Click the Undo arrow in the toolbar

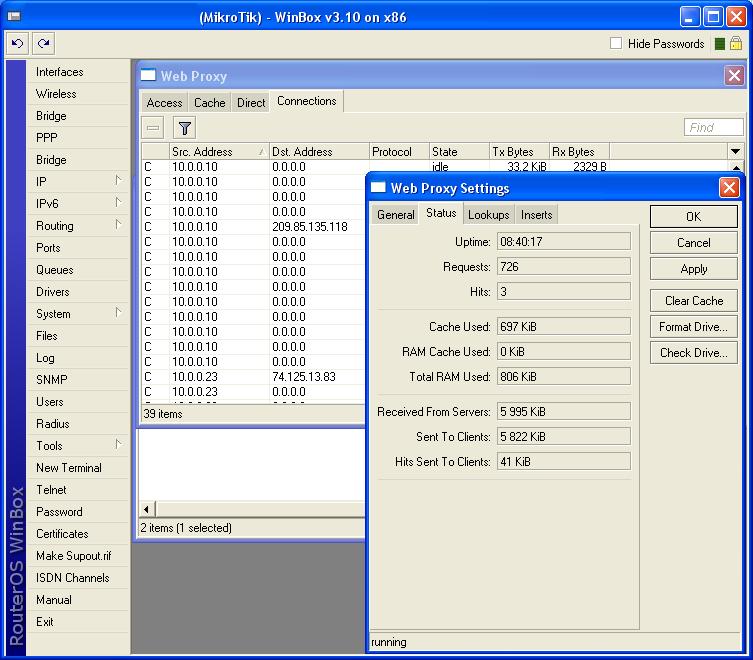pyautogui.click(x=17, y=44)
